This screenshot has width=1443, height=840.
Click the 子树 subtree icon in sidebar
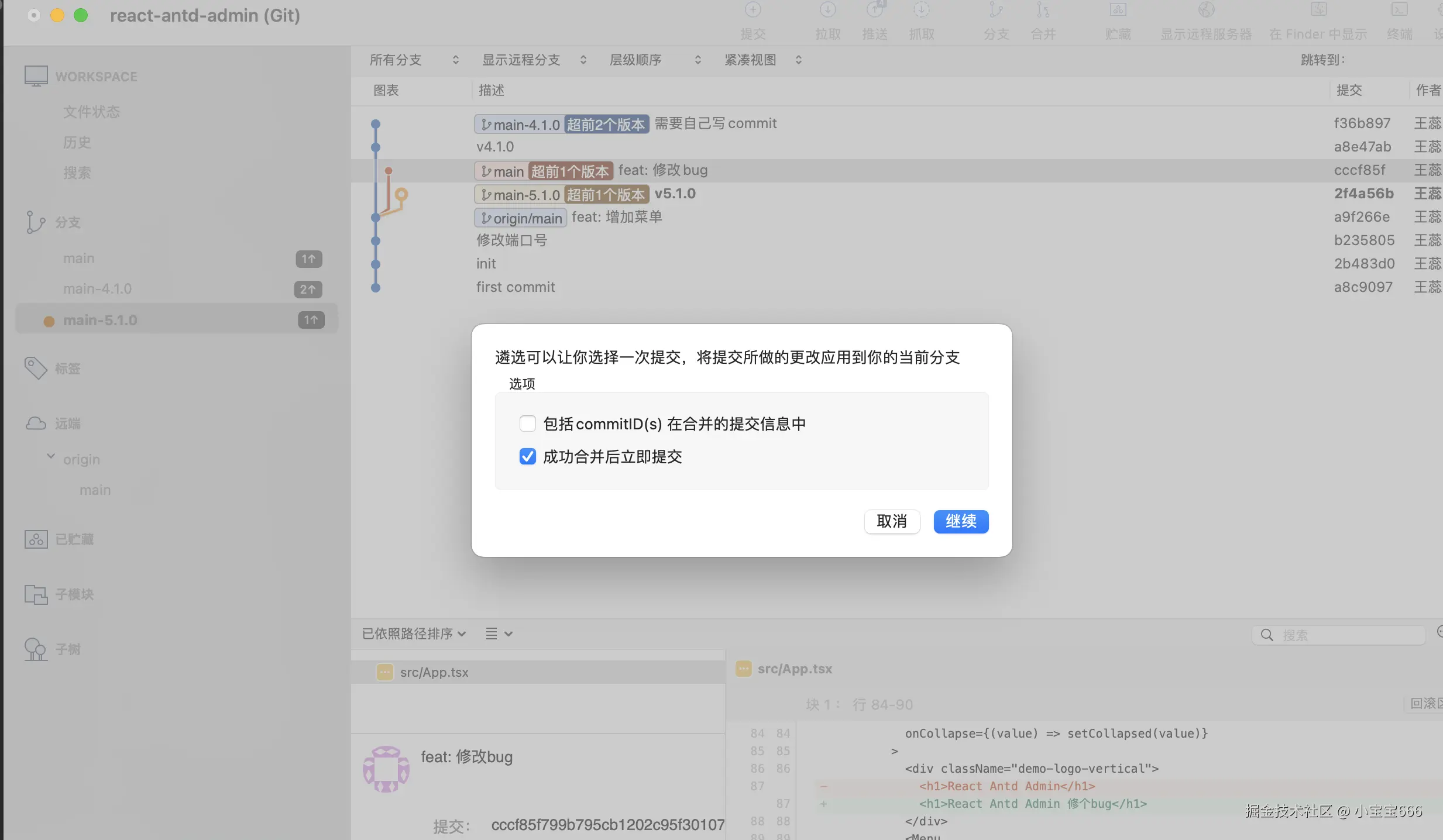click(x=35, y=649)
